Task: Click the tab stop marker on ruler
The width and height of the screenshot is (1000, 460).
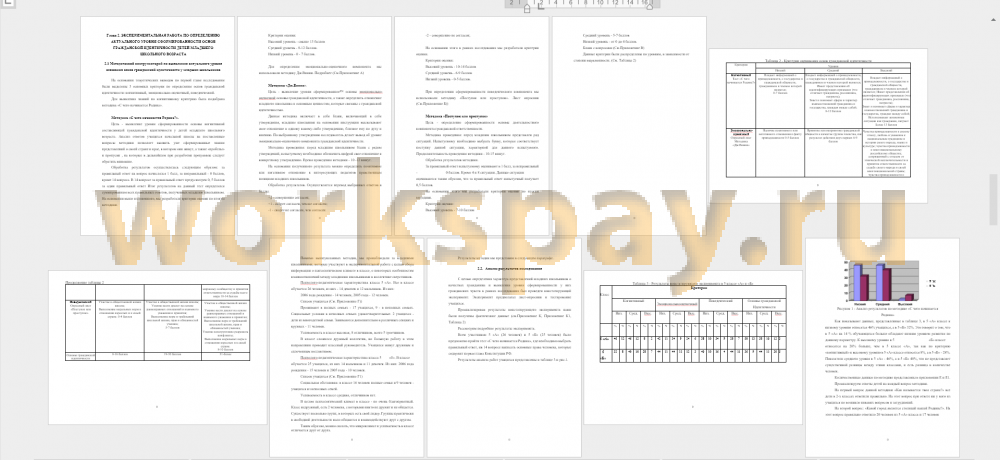Action: pyautogui.click(x=540, y=6)
